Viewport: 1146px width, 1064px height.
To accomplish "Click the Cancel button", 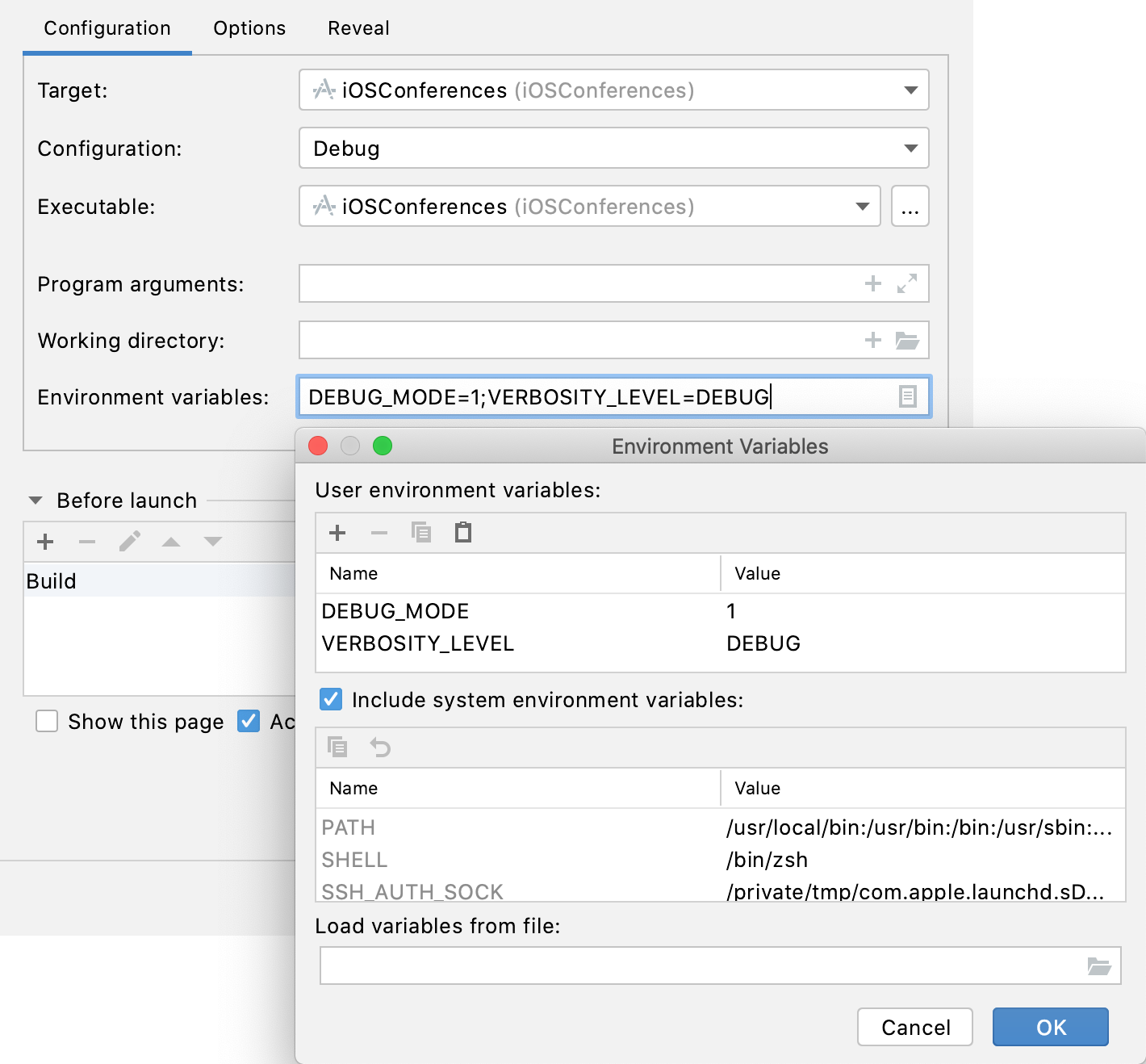I will tap(915, 1027).
